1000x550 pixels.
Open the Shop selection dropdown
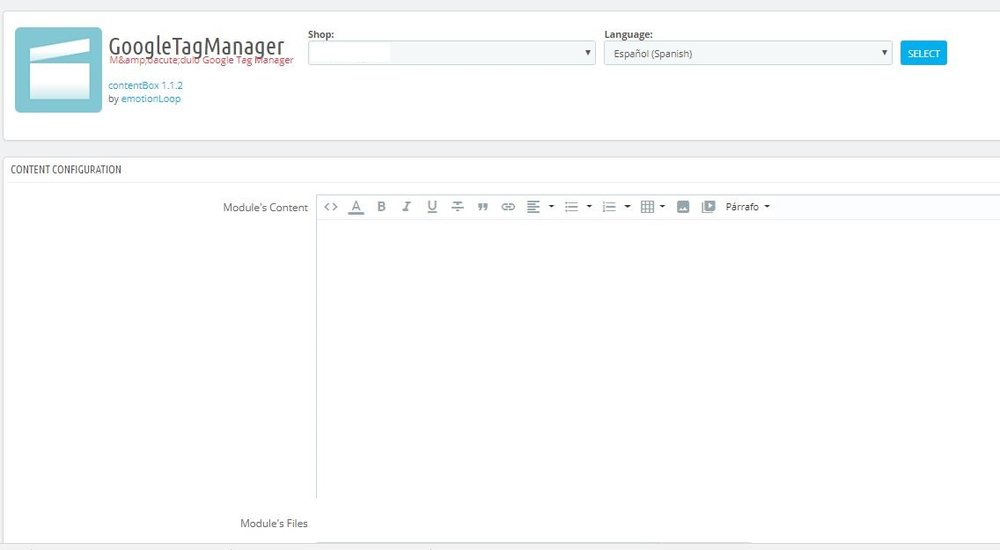point(452,53)
